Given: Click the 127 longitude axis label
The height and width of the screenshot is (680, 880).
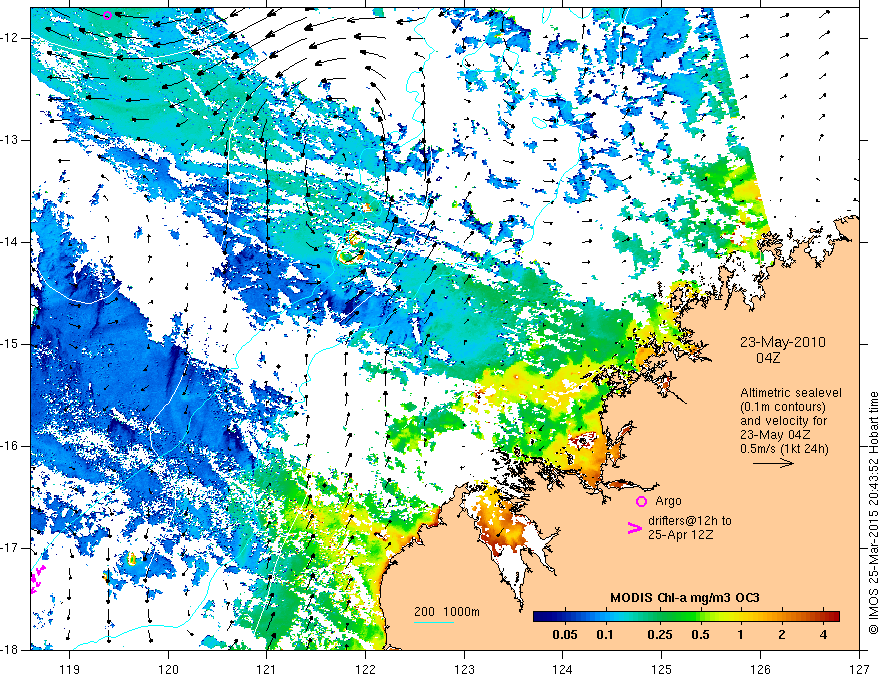Looking at the screenshot, I should click(x=859, y=669).
